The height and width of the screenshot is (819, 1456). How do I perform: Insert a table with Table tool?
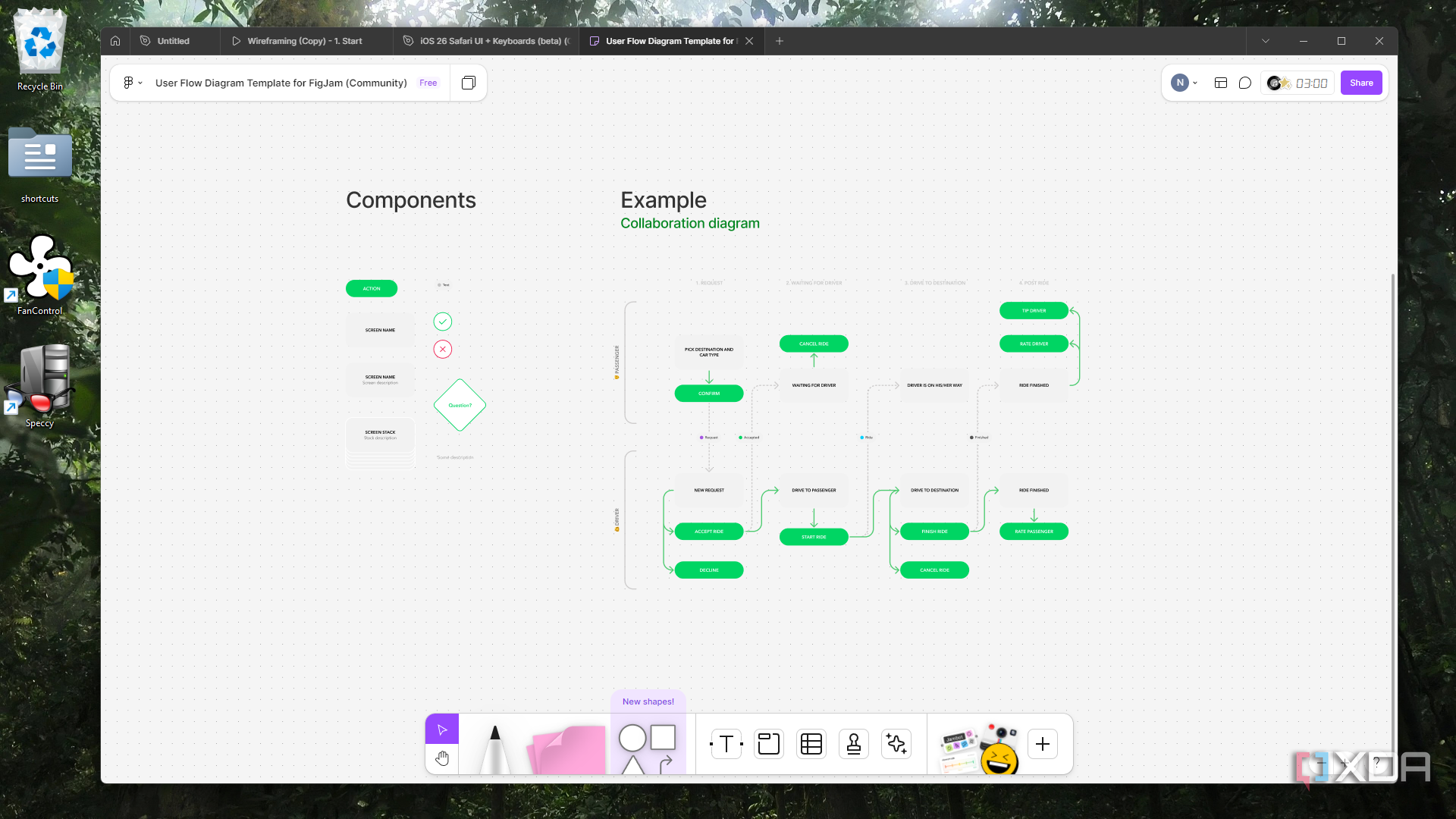(x=811, y=744)
